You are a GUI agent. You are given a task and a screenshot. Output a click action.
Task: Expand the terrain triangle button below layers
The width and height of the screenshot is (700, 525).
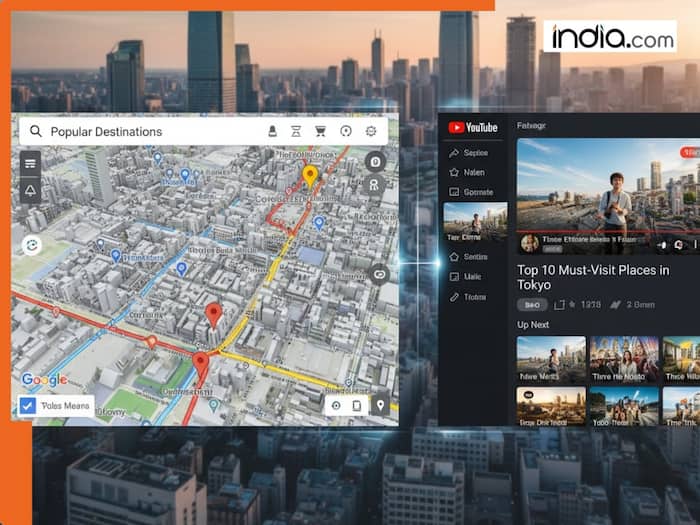(x=30, y=190)
